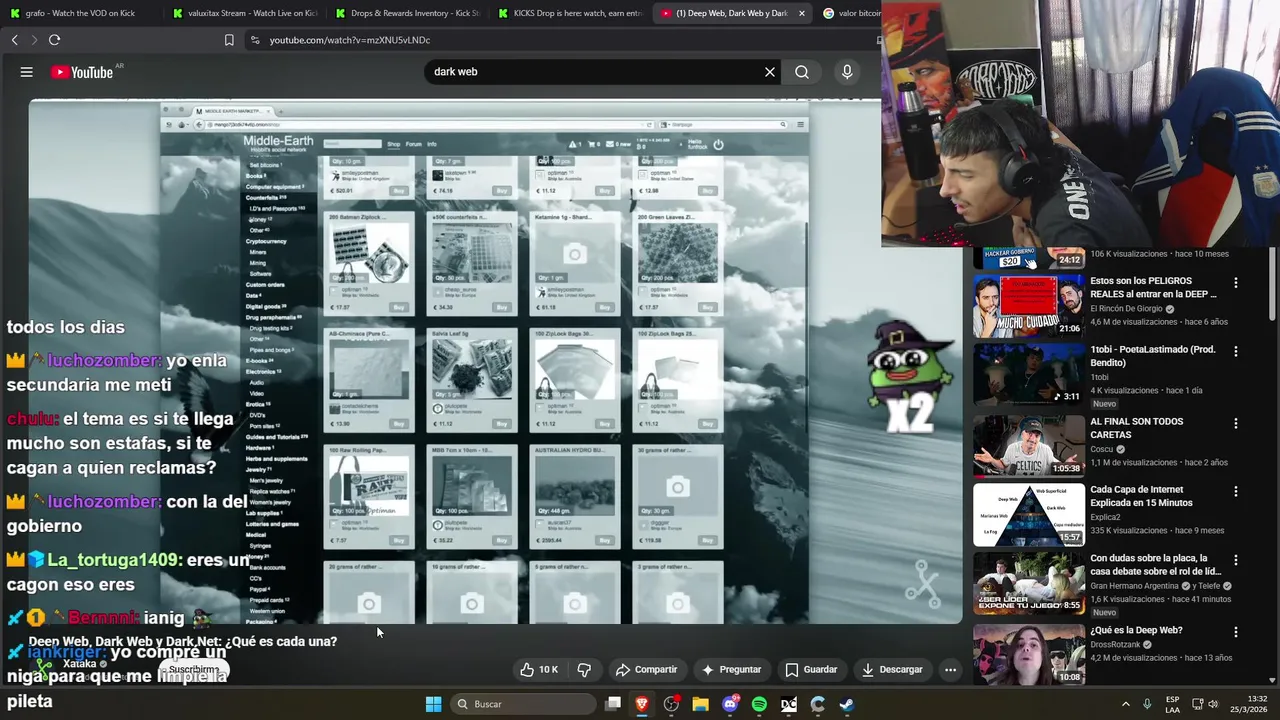Click the video player showing Middle-Earth market
The image size is (1280, 720).
click(495, 360)
